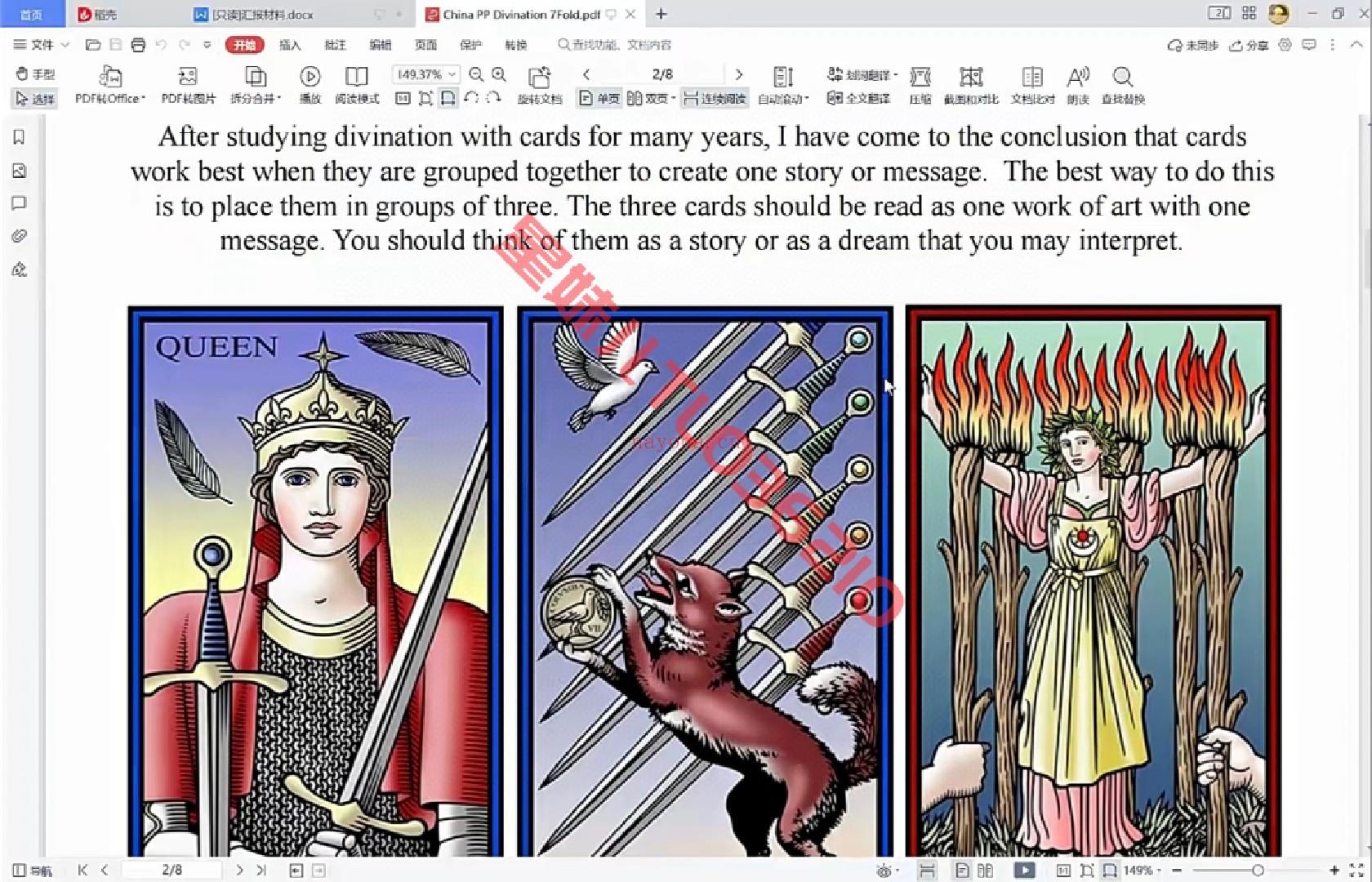
Task: Switch to the 首页 home tab
Action: click(x=31, y=14)
